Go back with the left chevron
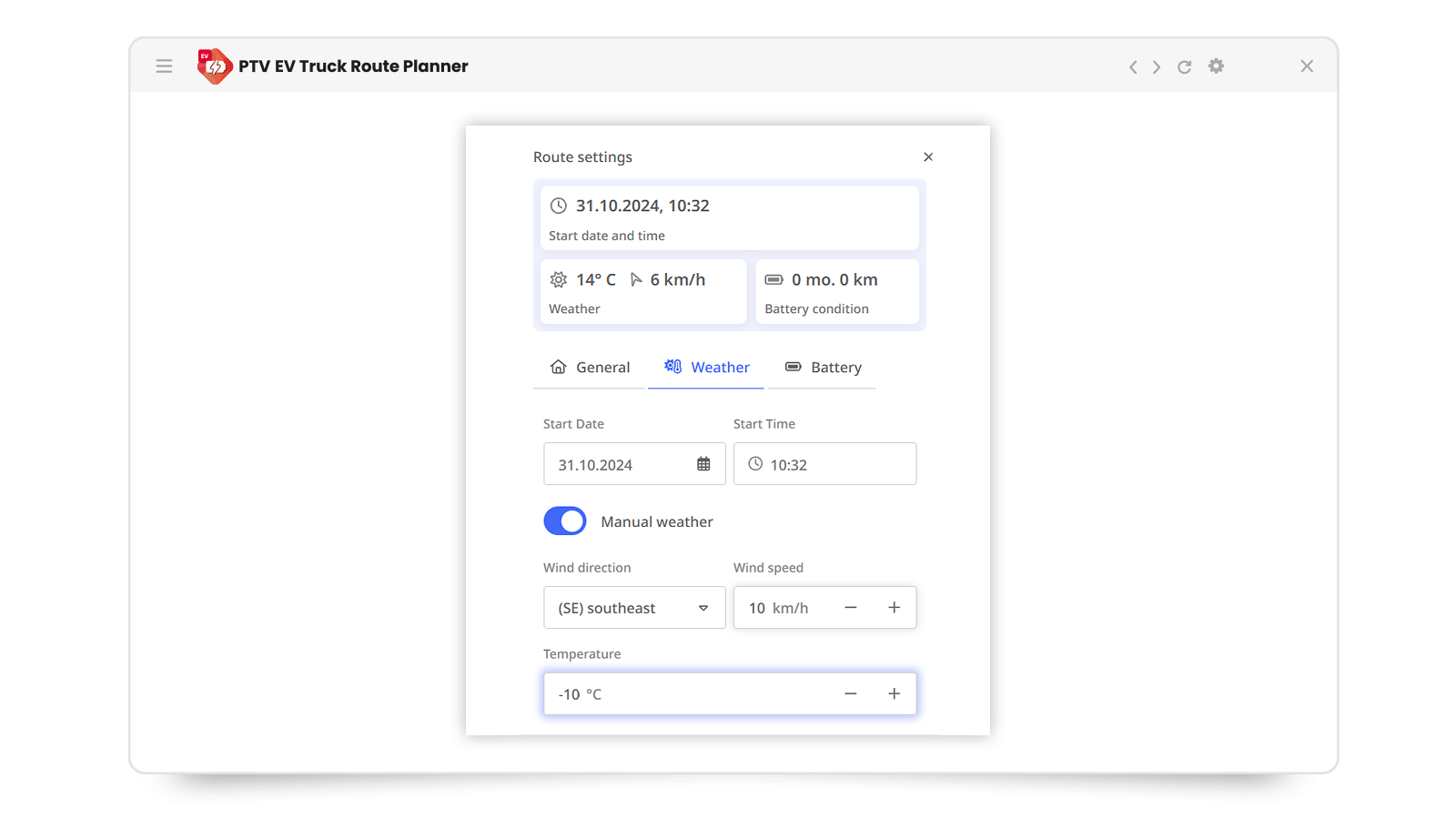 [x=1133, y=67]
